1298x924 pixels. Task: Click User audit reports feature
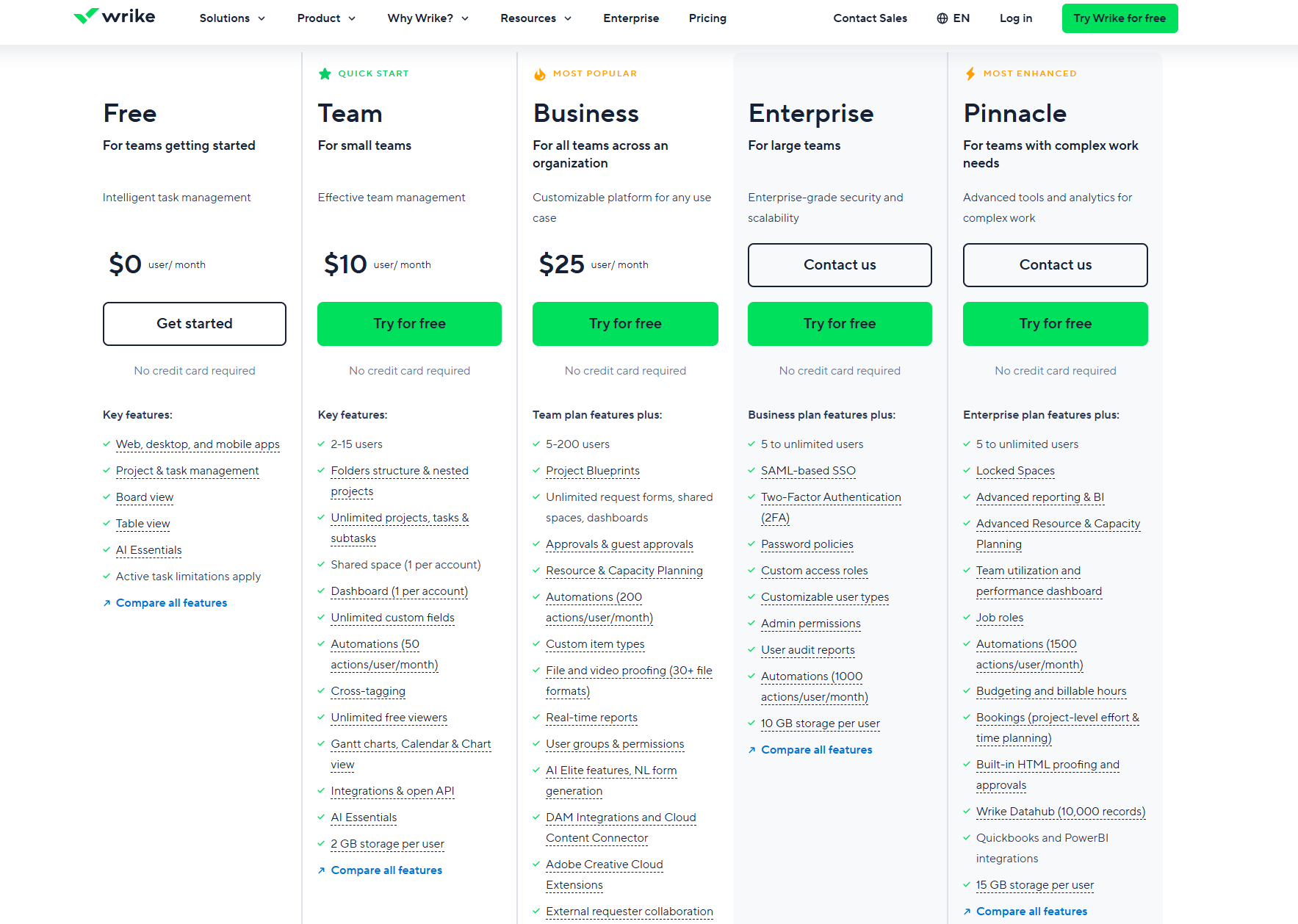point(808,650)
